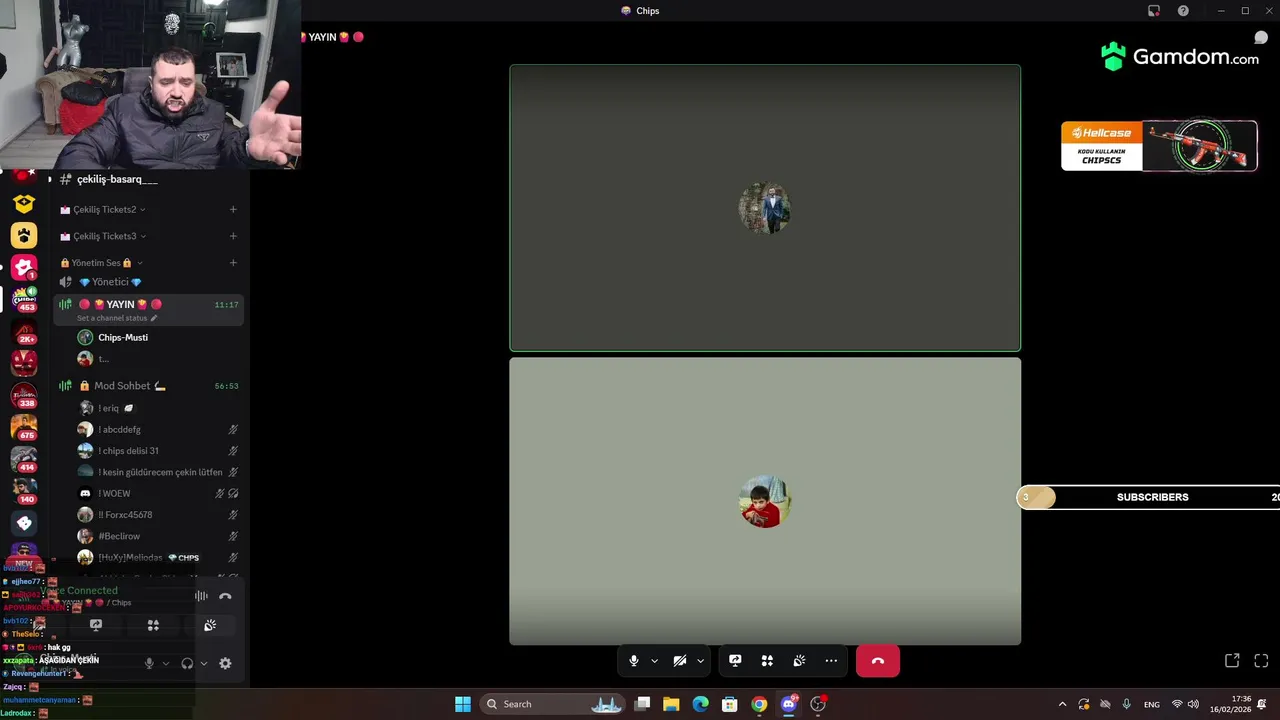This screenshot has width=1280, height=720.
Task: Collapse the Çekiliş Tickets3 category
Action: tap(103, 236)
